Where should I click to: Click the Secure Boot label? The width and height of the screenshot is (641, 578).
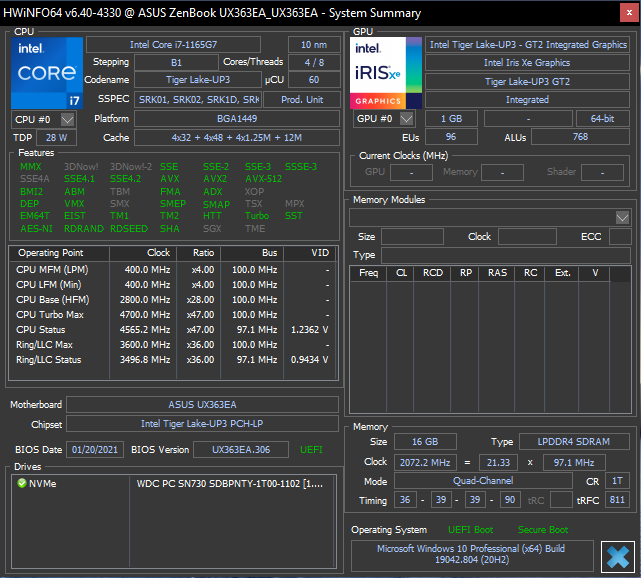[543, 530]
